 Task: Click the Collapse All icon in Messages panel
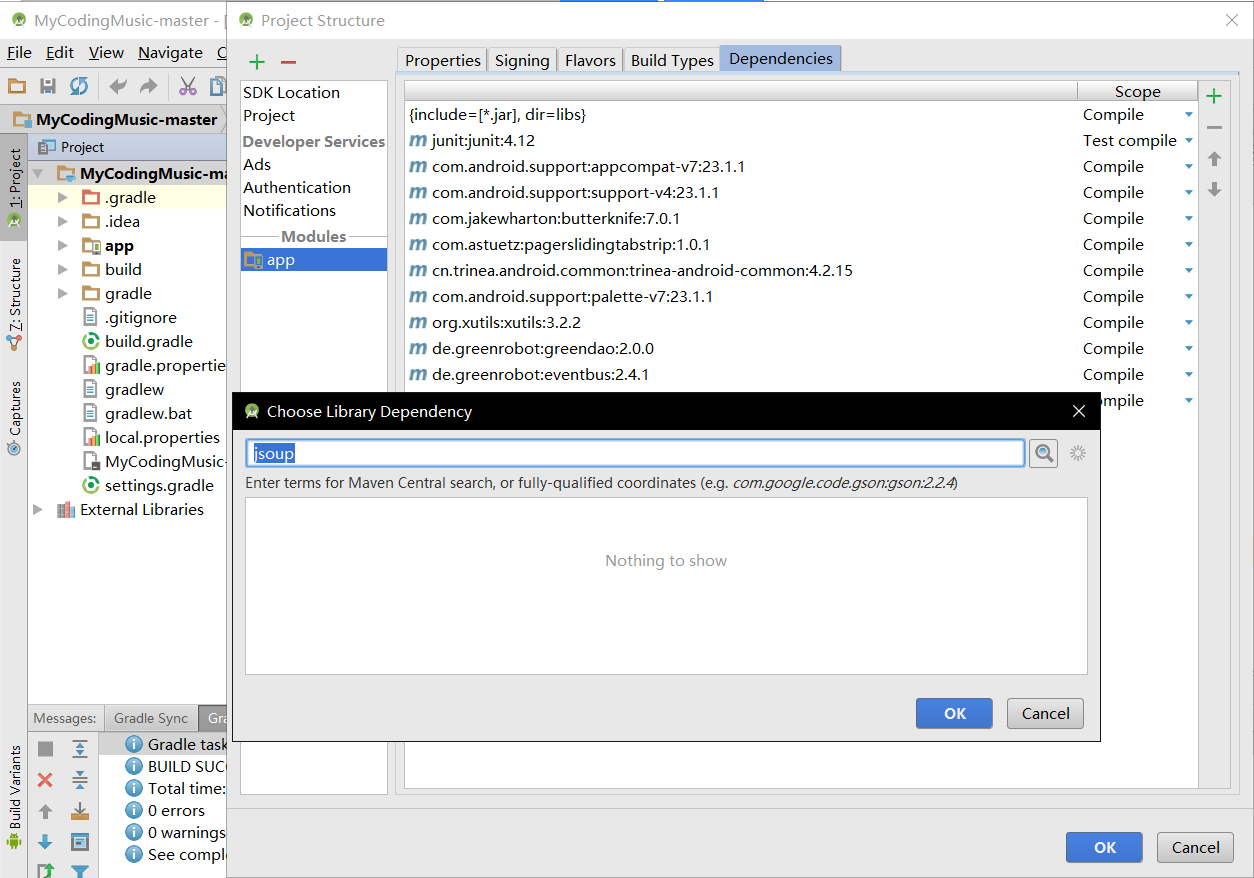pyautogui.click(x=80, y=780)
